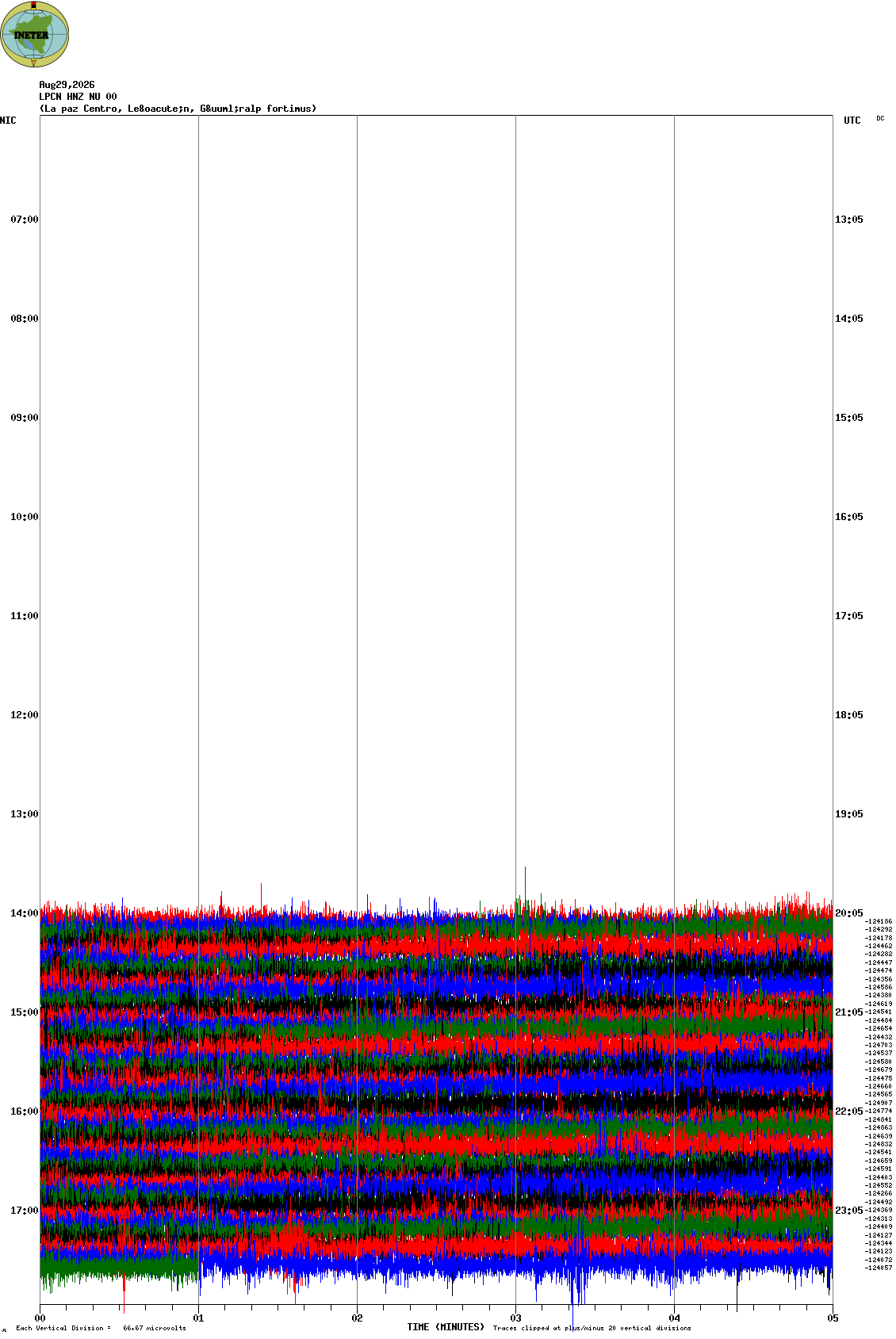Click the 05 minute axis tick label
Screen dimensions: 896x1339
coord(833,1318)
